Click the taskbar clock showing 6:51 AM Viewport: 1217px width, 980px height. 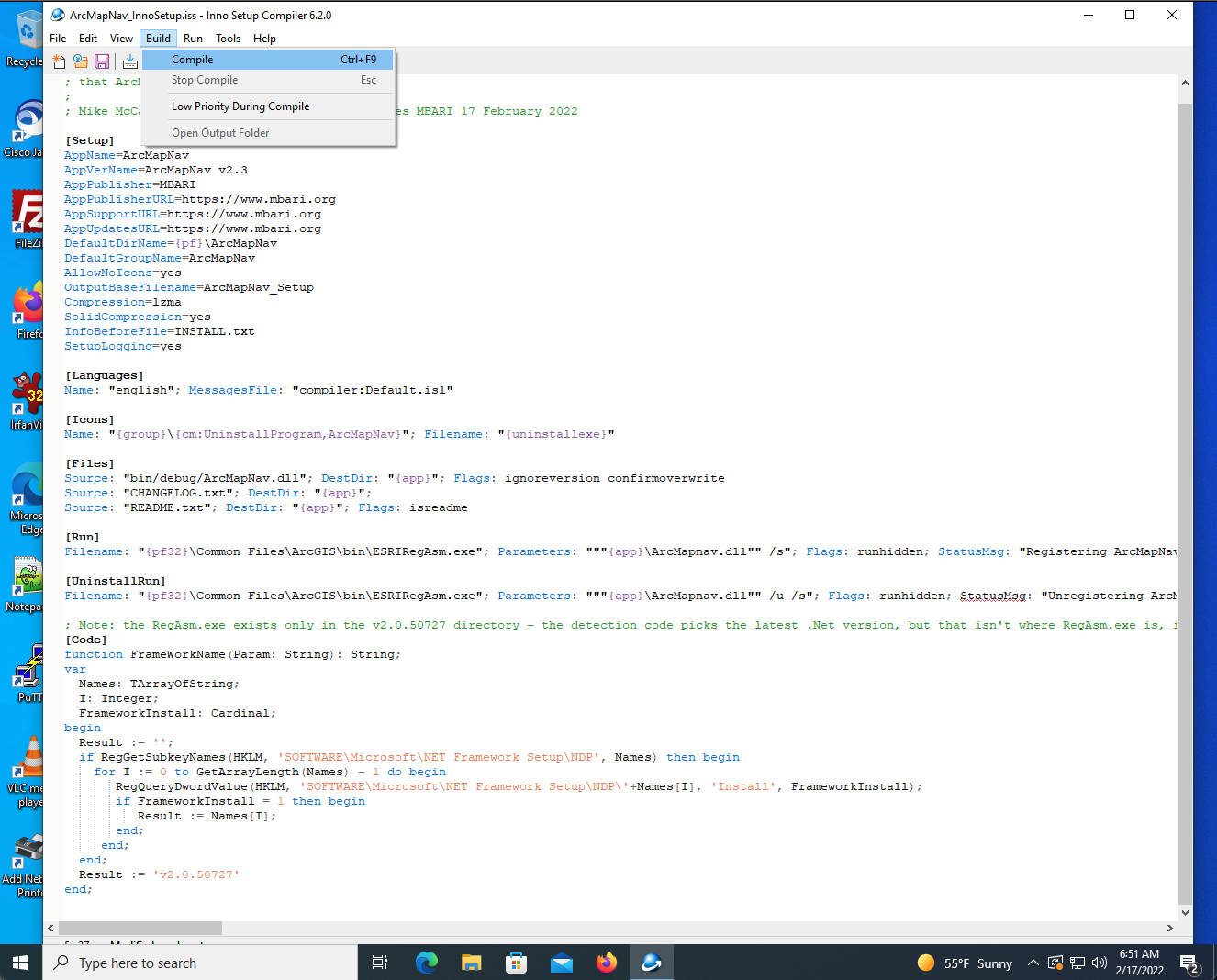[1140, 963]
